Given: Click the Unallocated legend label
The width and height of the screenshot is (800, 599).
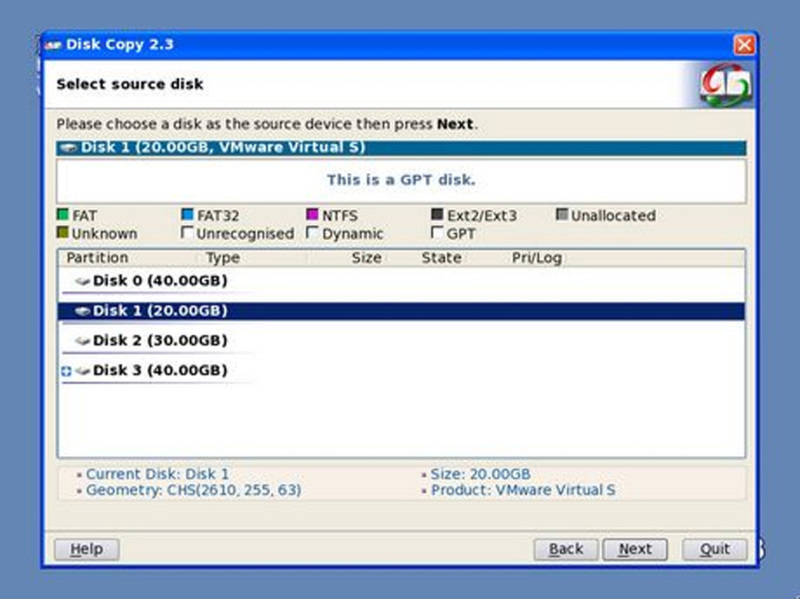Looking at the screenshot, I should point(613,216).
